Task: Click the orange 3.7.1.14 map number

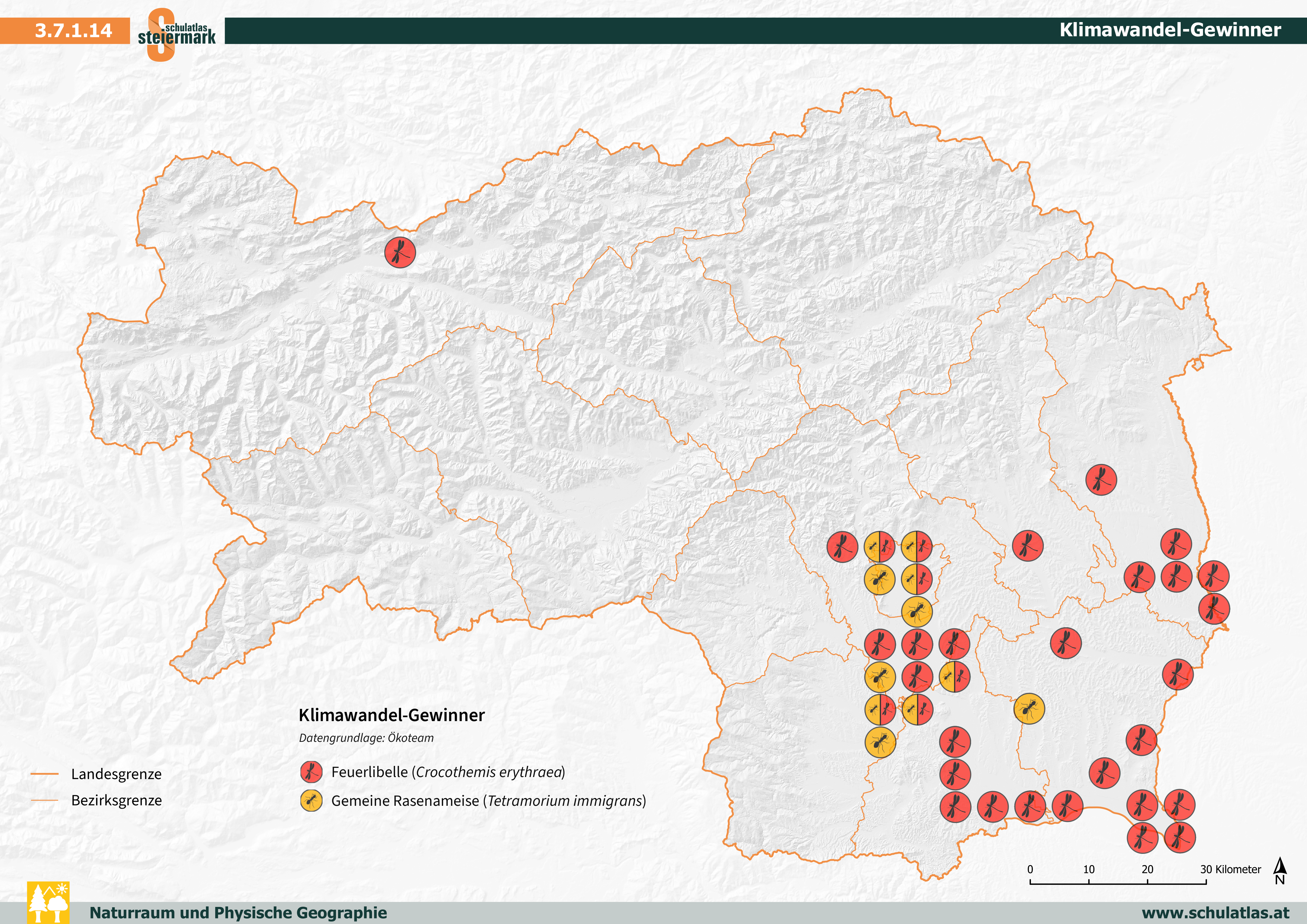Action: pyautogui.click(x=73, y=30)
